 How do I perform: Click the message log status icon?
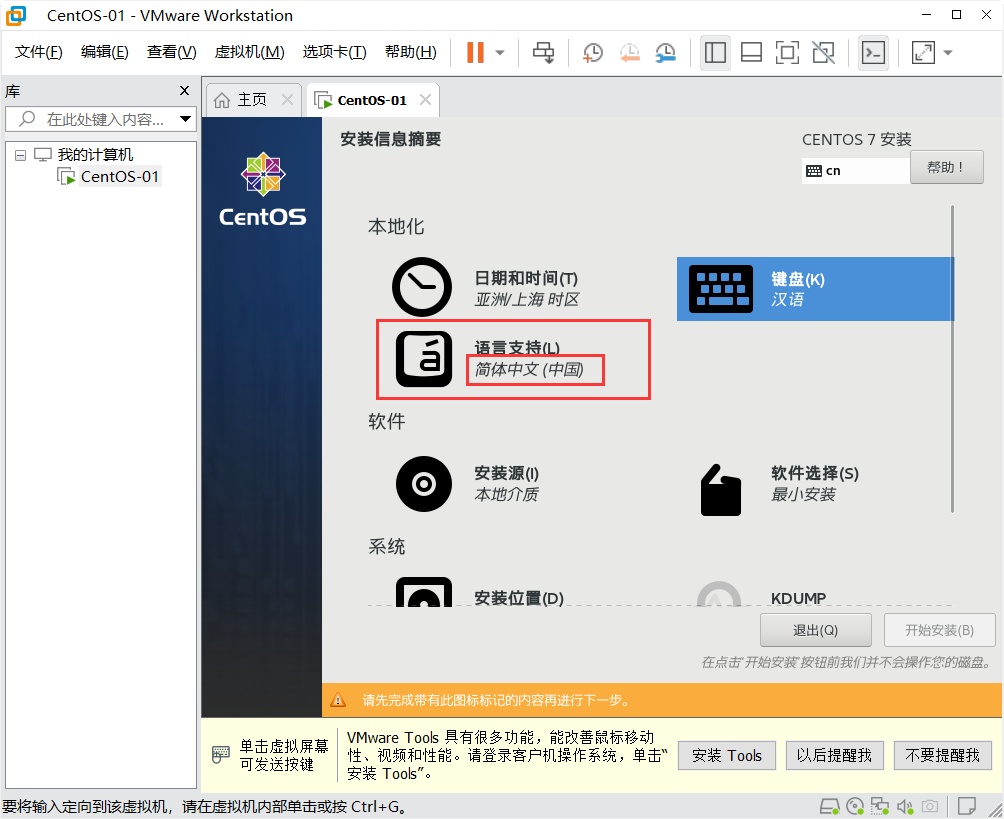(x=967, y=806)
